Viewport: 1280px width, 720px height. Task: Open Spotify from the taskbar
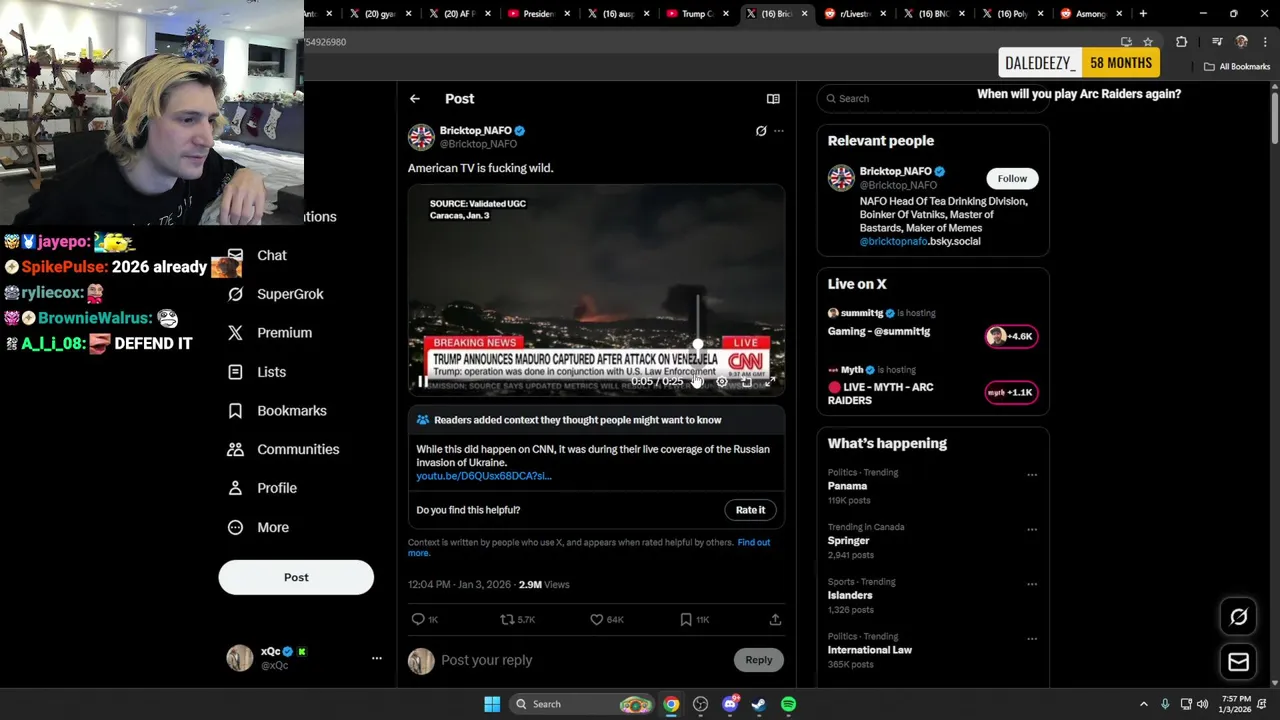[788, 704]
